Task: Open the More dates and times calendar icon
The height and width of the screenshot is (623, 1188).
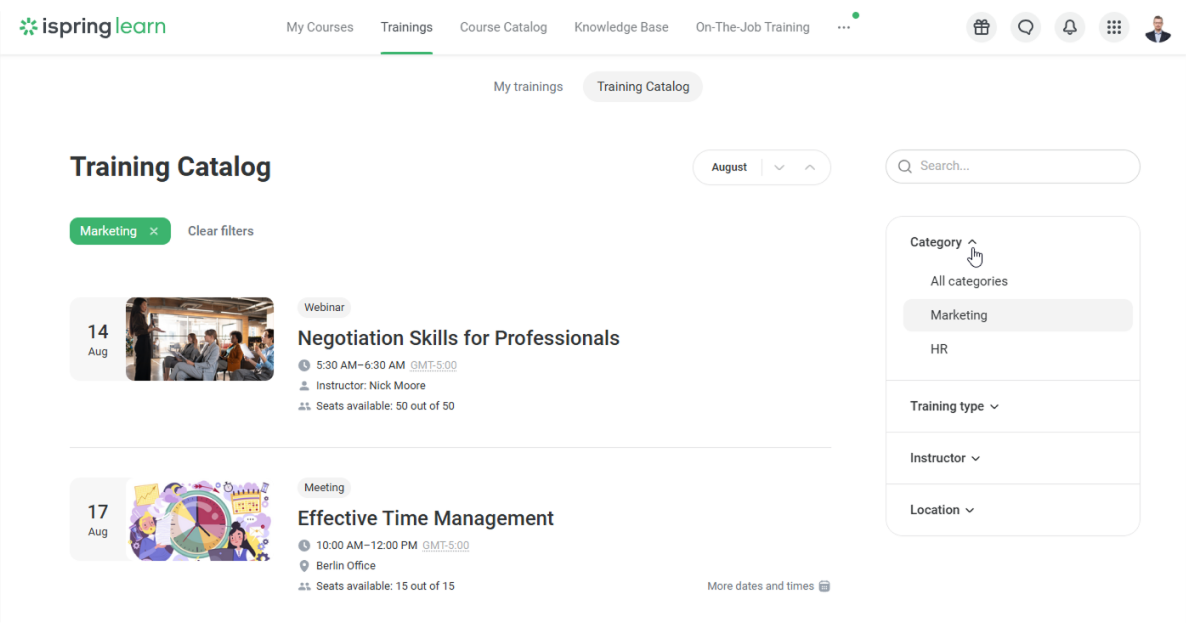Action: [x=825, y=586]
